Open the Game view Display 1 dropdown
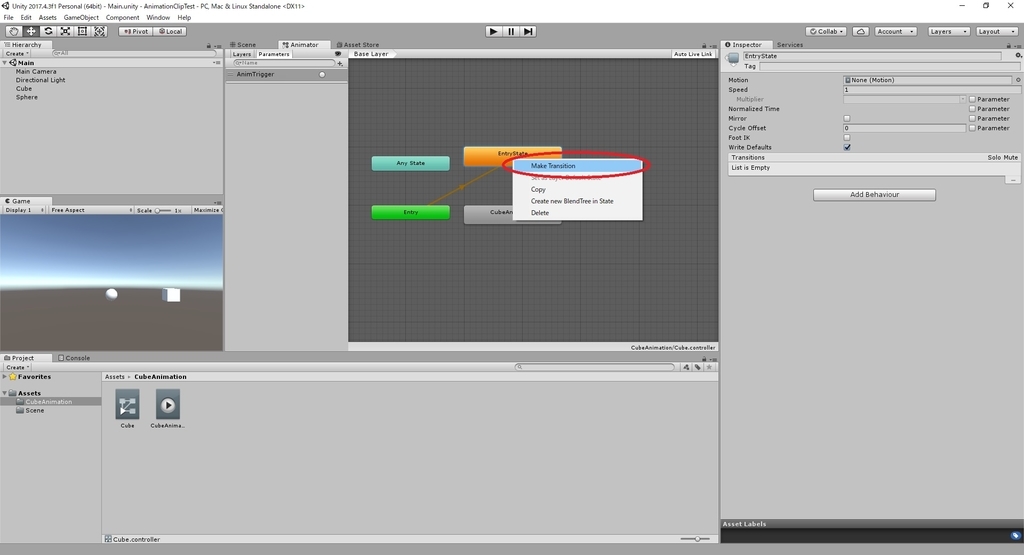Screen dimensions: 1024x555 click(x=24, y=210)
